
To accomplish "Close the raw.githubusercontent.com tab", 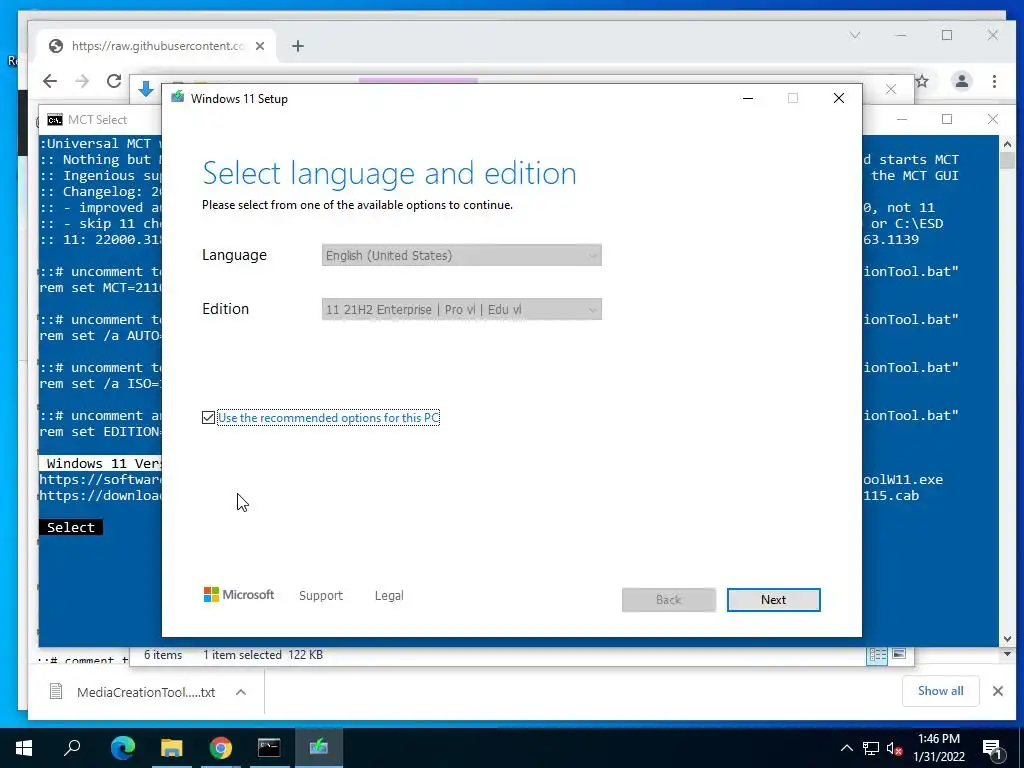I will tap(260, 46).
